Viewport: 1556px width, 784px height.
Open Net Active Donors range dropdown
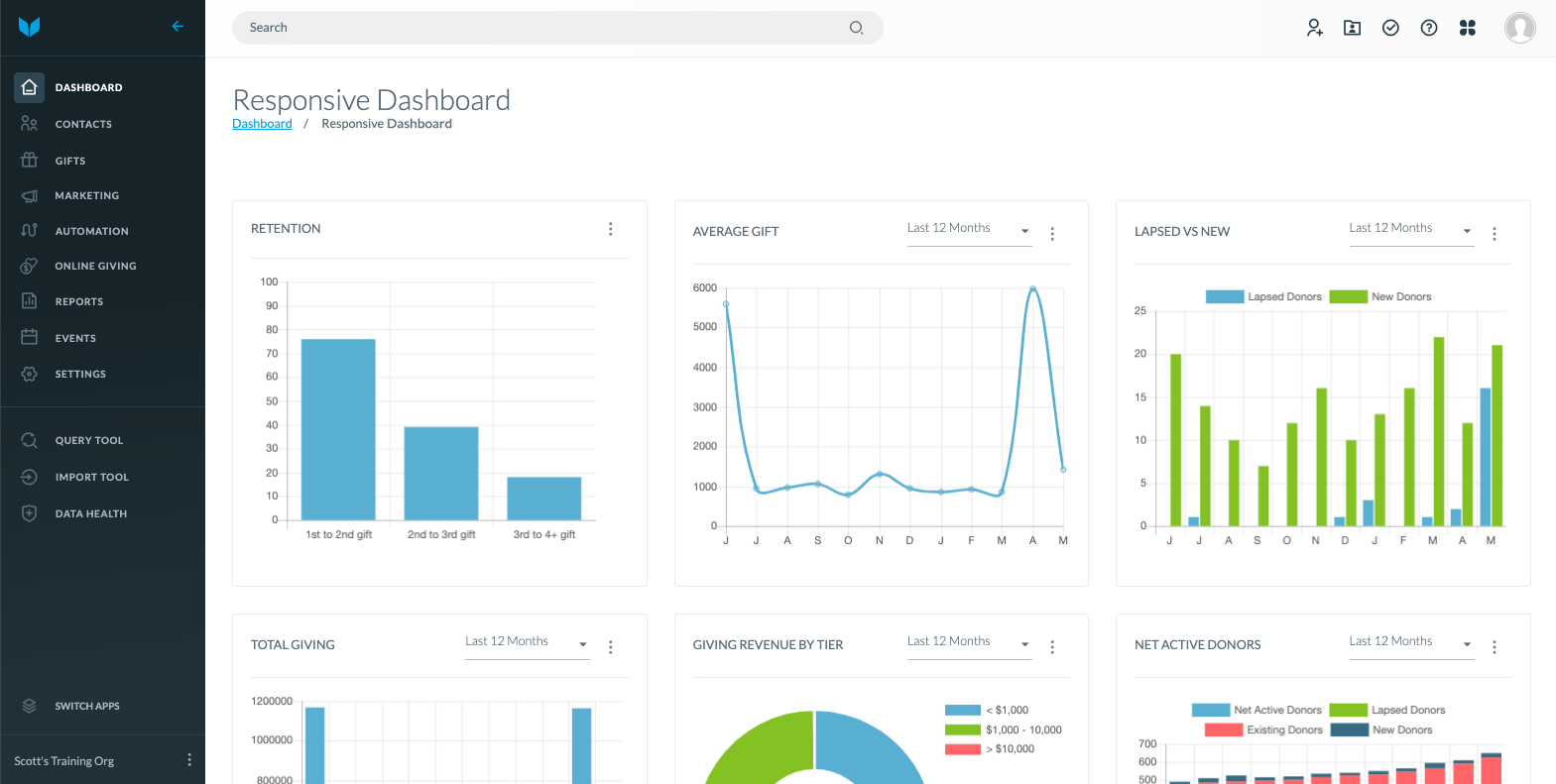[x=1411, y=642]
